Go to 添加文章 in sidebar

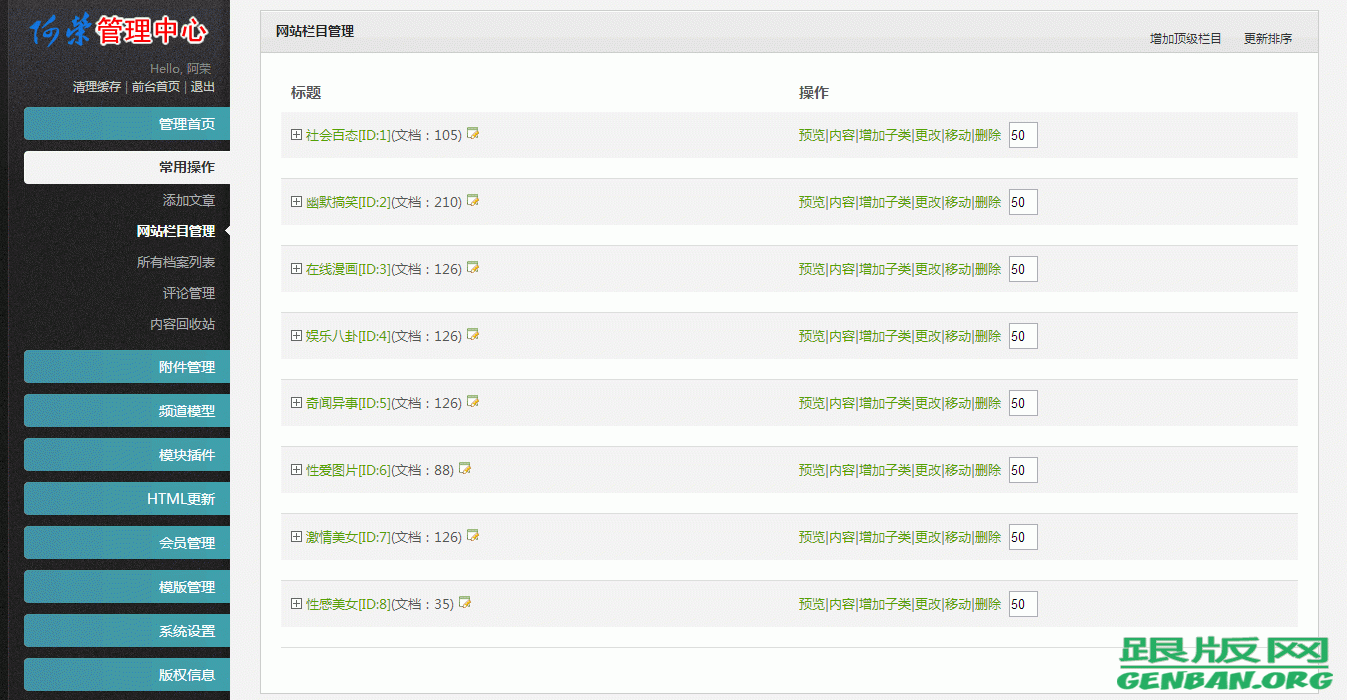pos(188,200)
